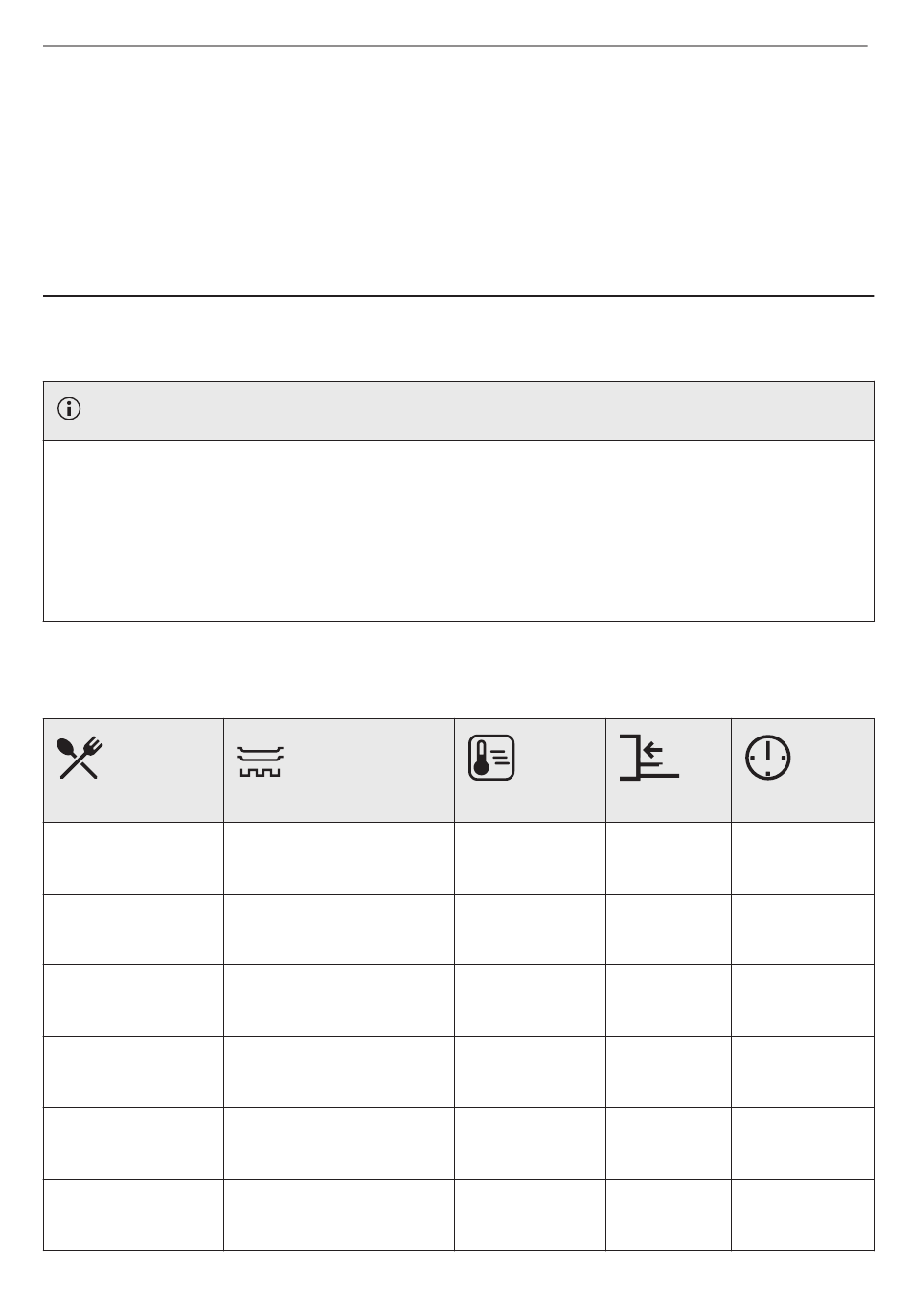The width and height of the screenshot is (910, 1316).
Task: Select first row cell under thermometer icon
Action: pyautogui.click(x=530, y=857)
